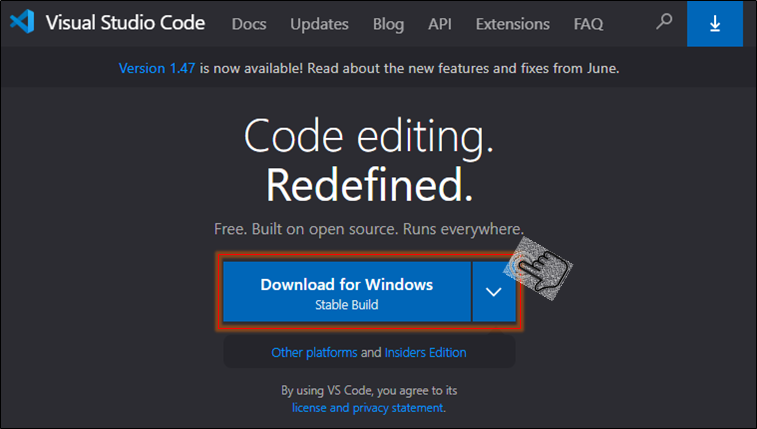Click 'By using VS Code, you agree' text

pyautogui.click(x=369, y=390)
